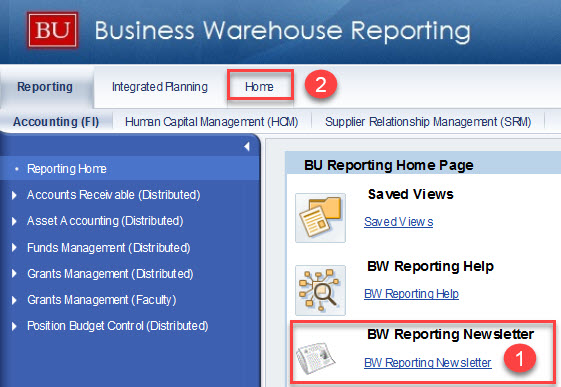Open the Home tab
The image size is (561, 387).
[x=259, y=87]
